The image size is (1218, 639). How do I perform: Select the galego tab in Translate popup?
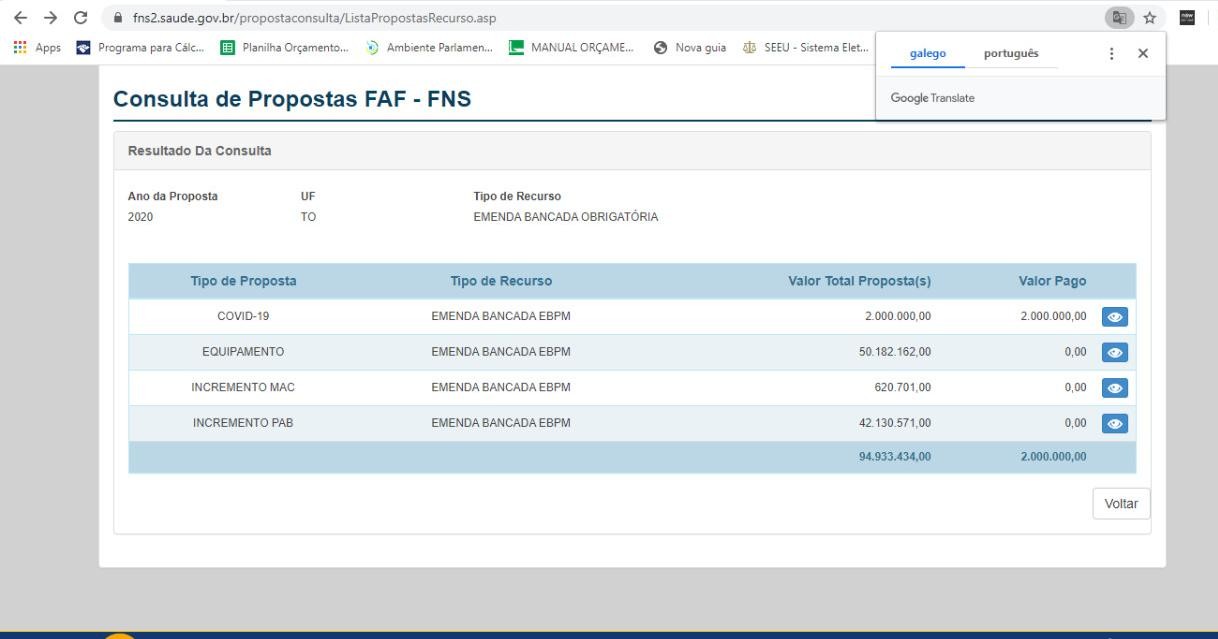[929, 53]
